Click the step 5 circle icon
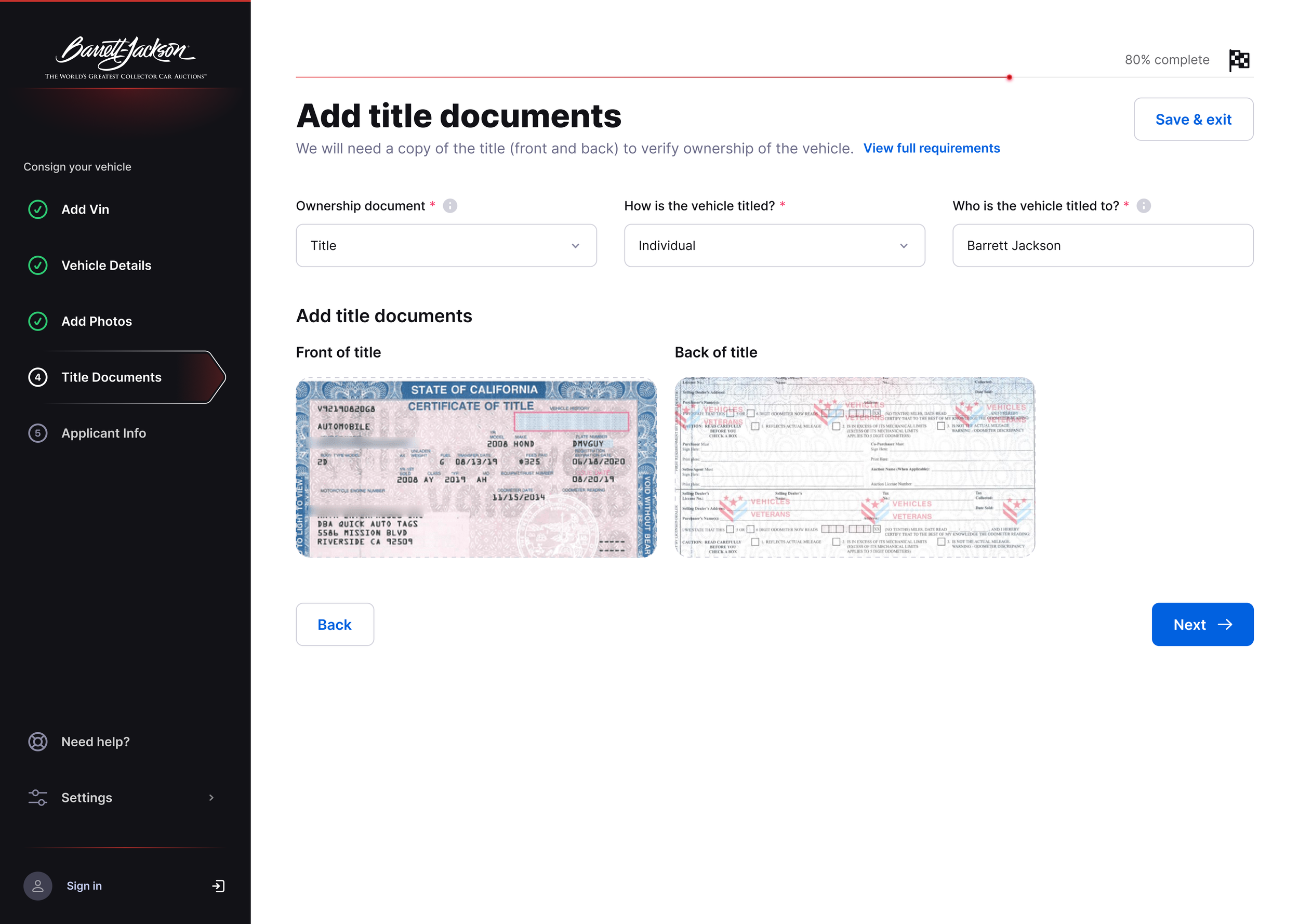 (38, 433)
